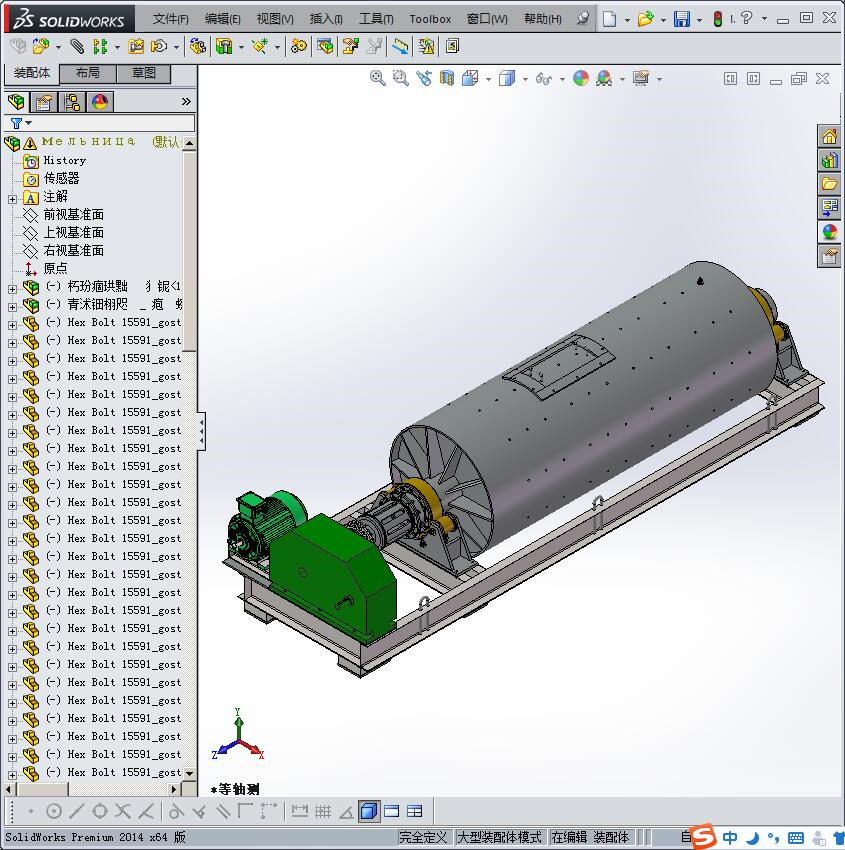Click the Assembly Features icon
Image resolution: width=845 pixels, height=850 pixels.
[223, 47]
